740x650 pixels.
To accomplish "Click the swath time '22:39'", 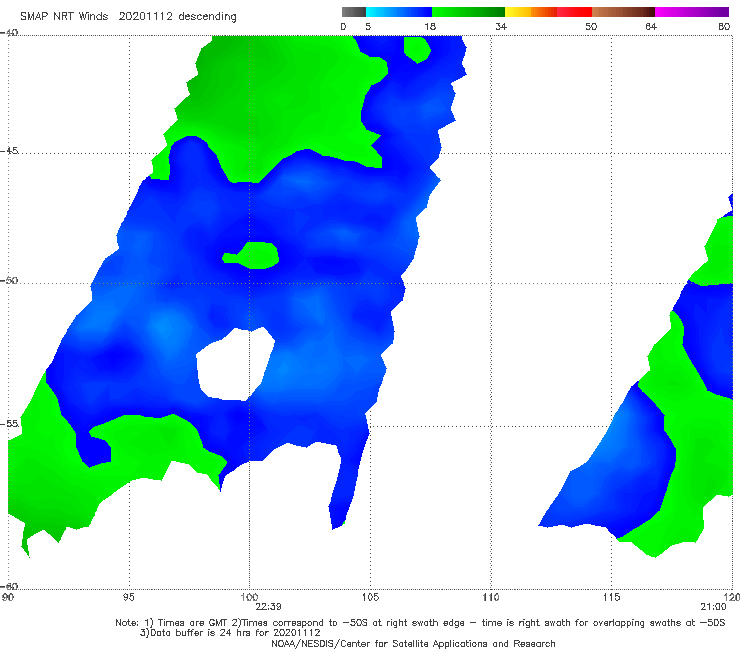I will click(268, 607).
